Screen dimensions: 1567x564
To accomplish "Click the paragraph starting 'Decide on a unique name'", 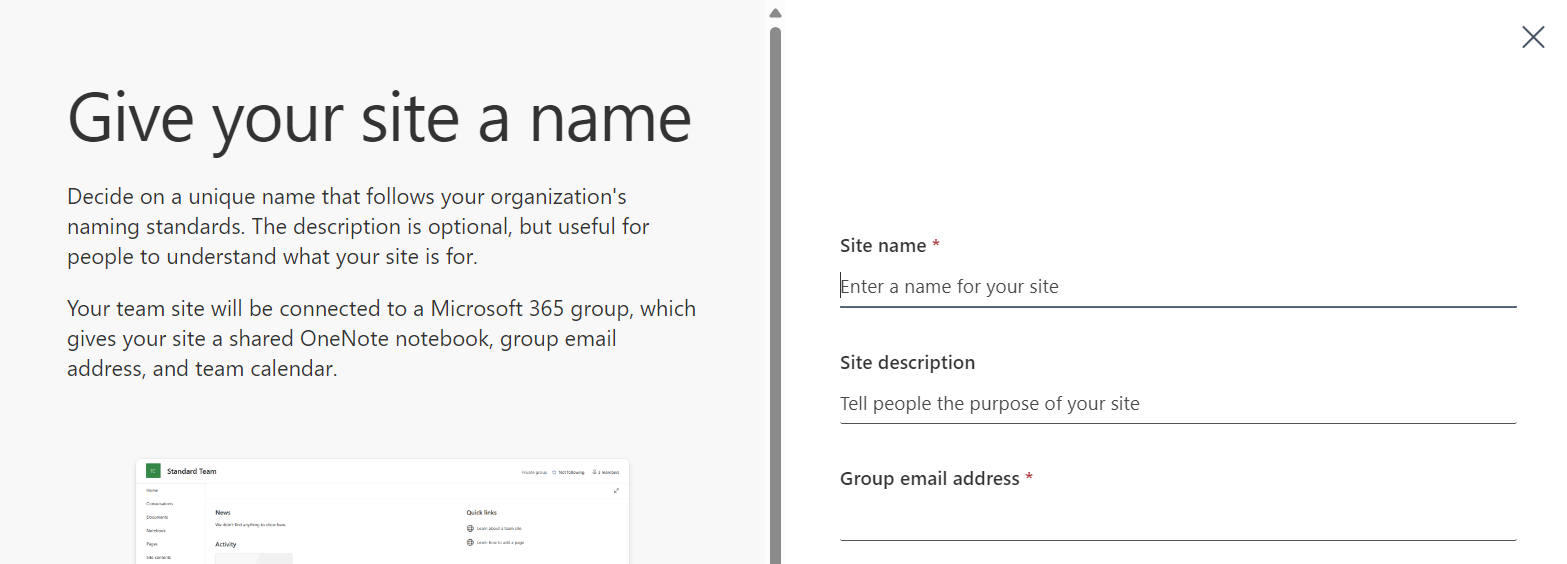I will (x=358, y=227).
